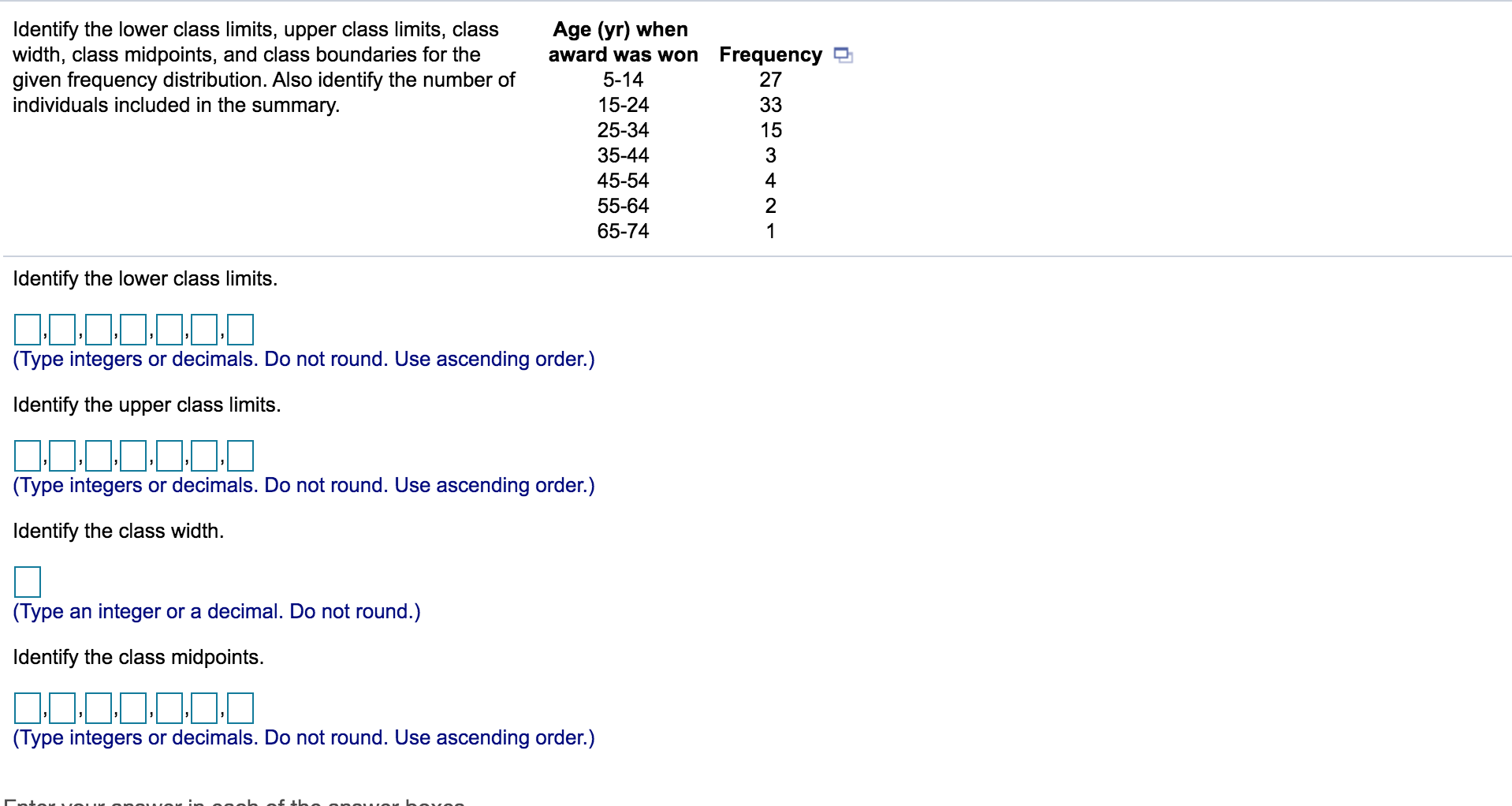The image size is (1512, 806).
Task: Click the last class midpoints answer box
Action: [240, 708]
